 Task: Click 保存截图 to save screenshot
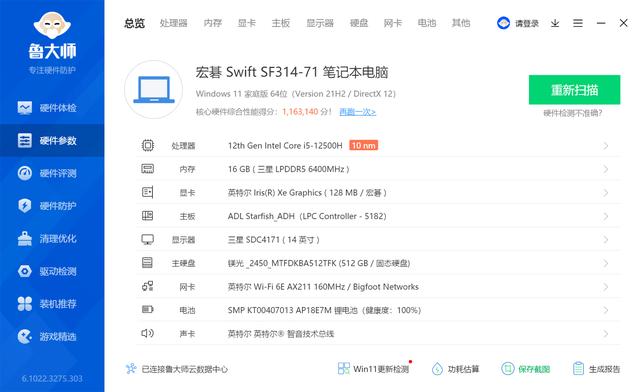526,369
